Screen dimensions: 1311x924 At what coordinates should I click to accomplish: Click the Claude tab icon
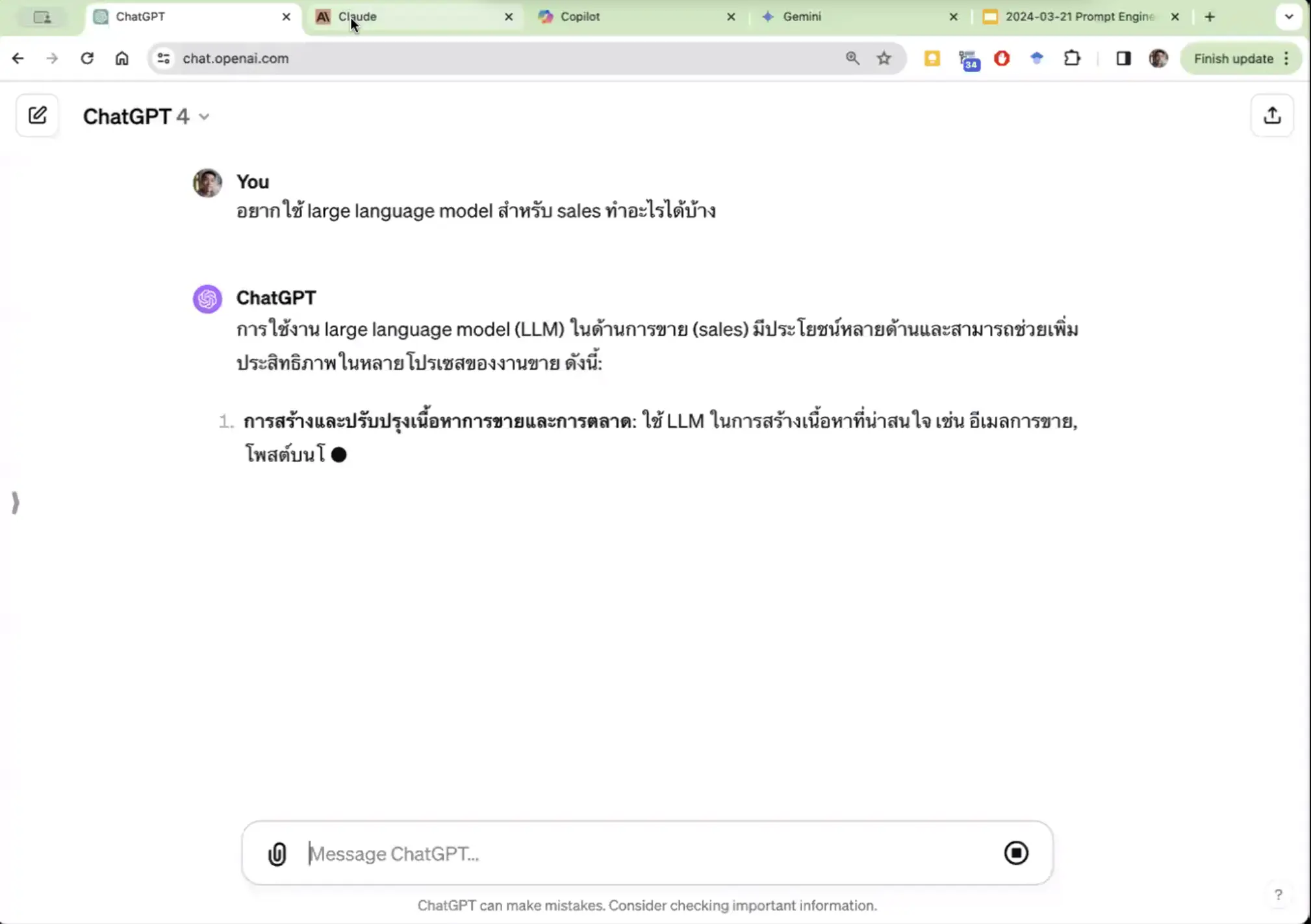click(x=322, y=16)
